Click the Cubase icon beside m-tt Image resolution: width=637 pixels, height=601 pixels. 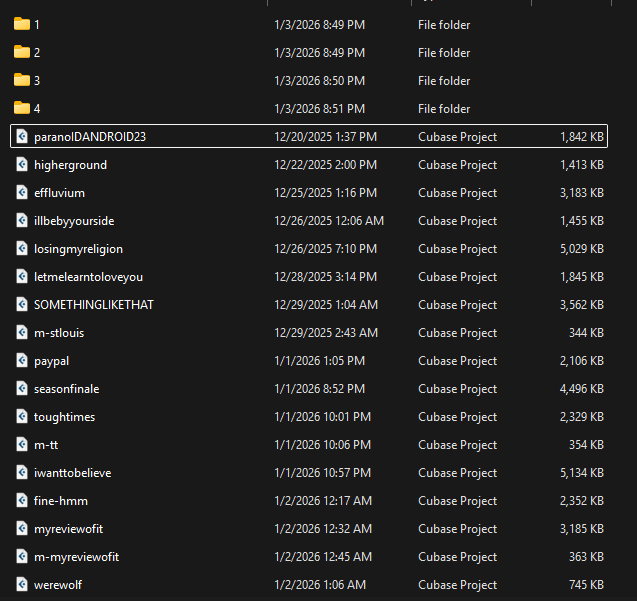pyautogui.click(x=22, y=445)
